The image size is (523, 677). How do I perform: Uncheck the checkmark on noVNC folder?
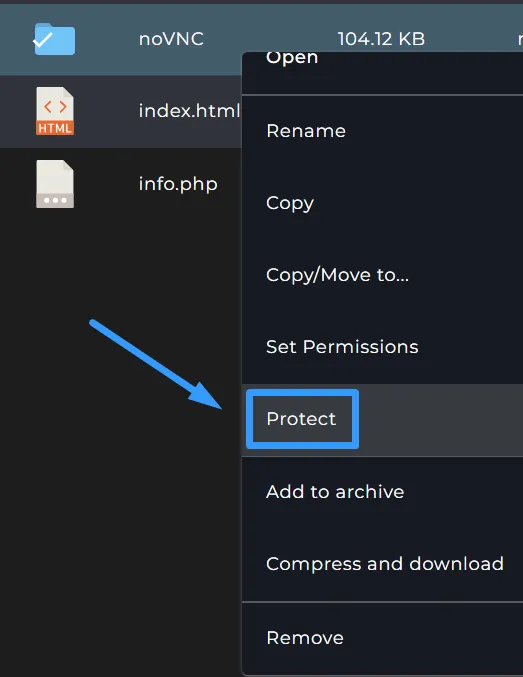(43, 40)
